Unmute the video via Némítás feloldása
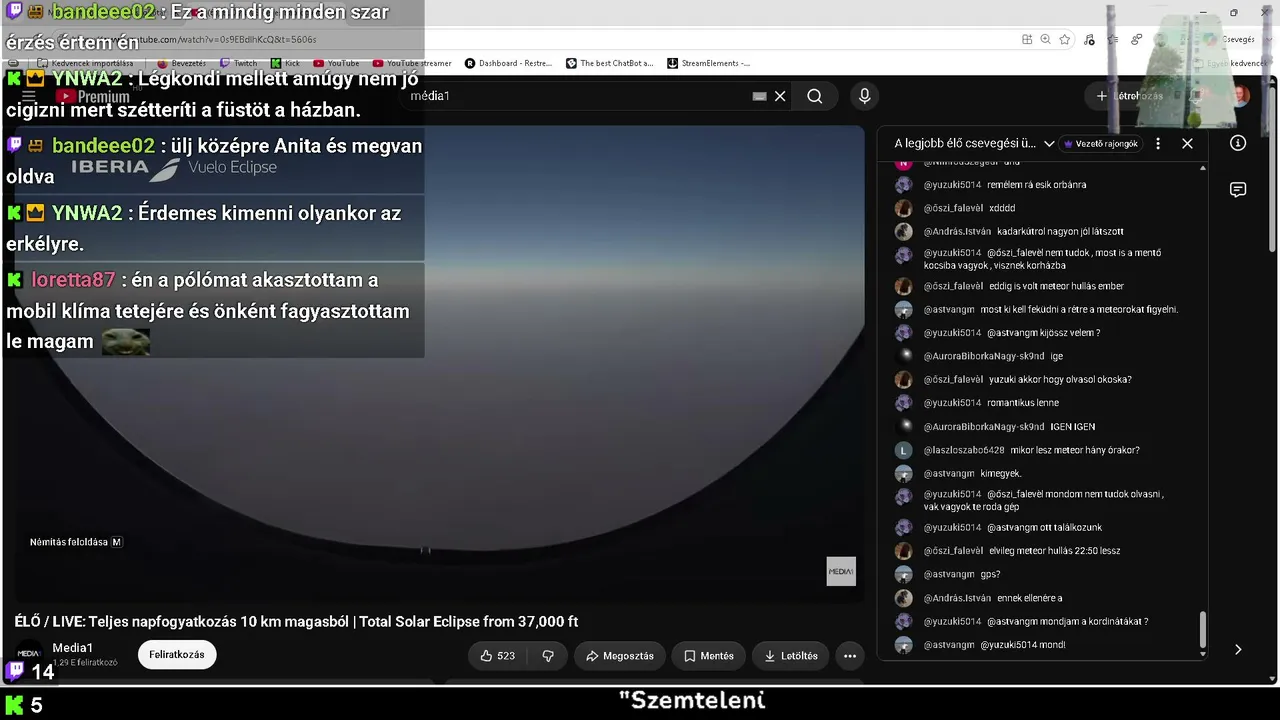The width and height of the screenshot is (1280, 720). tap(76, 542)
